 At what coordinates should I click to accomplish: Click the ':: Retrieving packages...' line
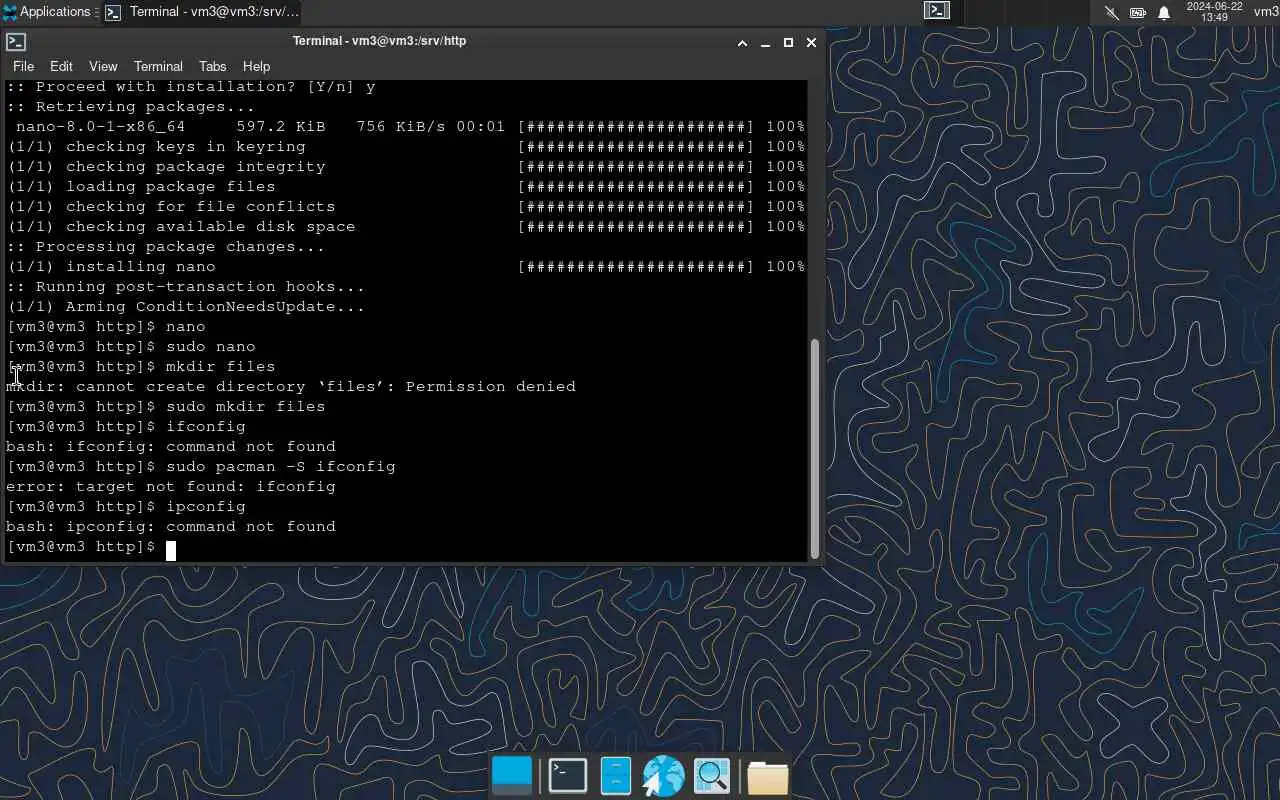tap(131, 106)
